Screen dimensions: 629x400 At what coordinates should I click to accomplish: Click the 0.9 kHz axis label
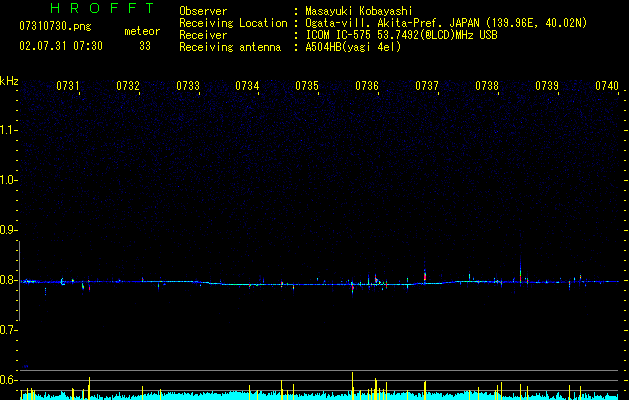(x=8, y=230)
